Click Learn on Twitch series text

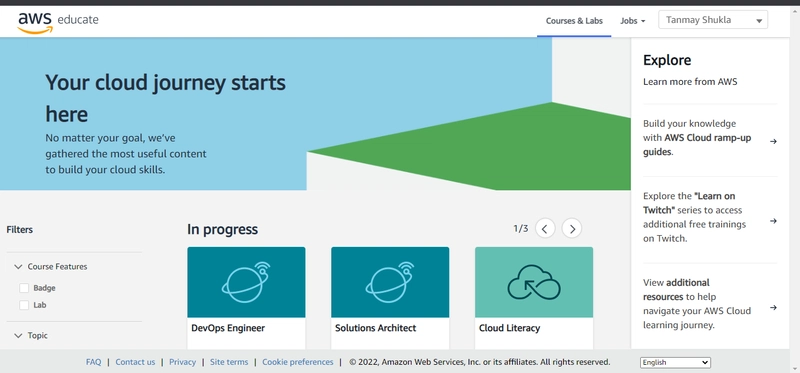tap(689, 203)
